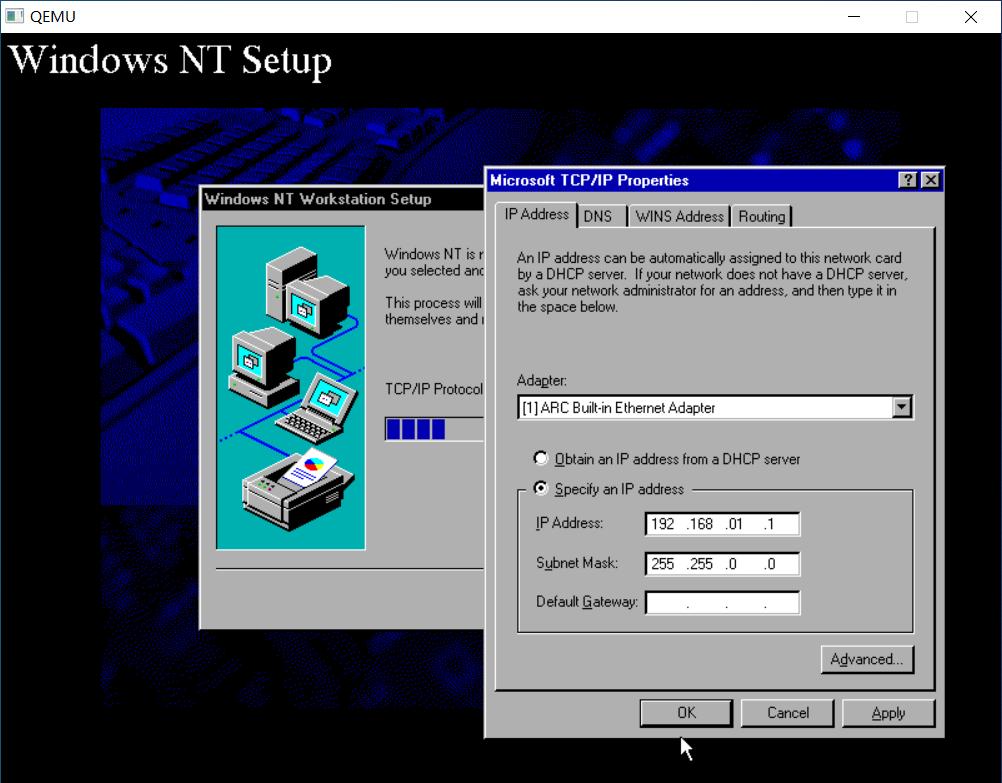Select the DNS tab
This screenshot has width=1002, height=783.
pyautogui.click(x=600, y=216)
